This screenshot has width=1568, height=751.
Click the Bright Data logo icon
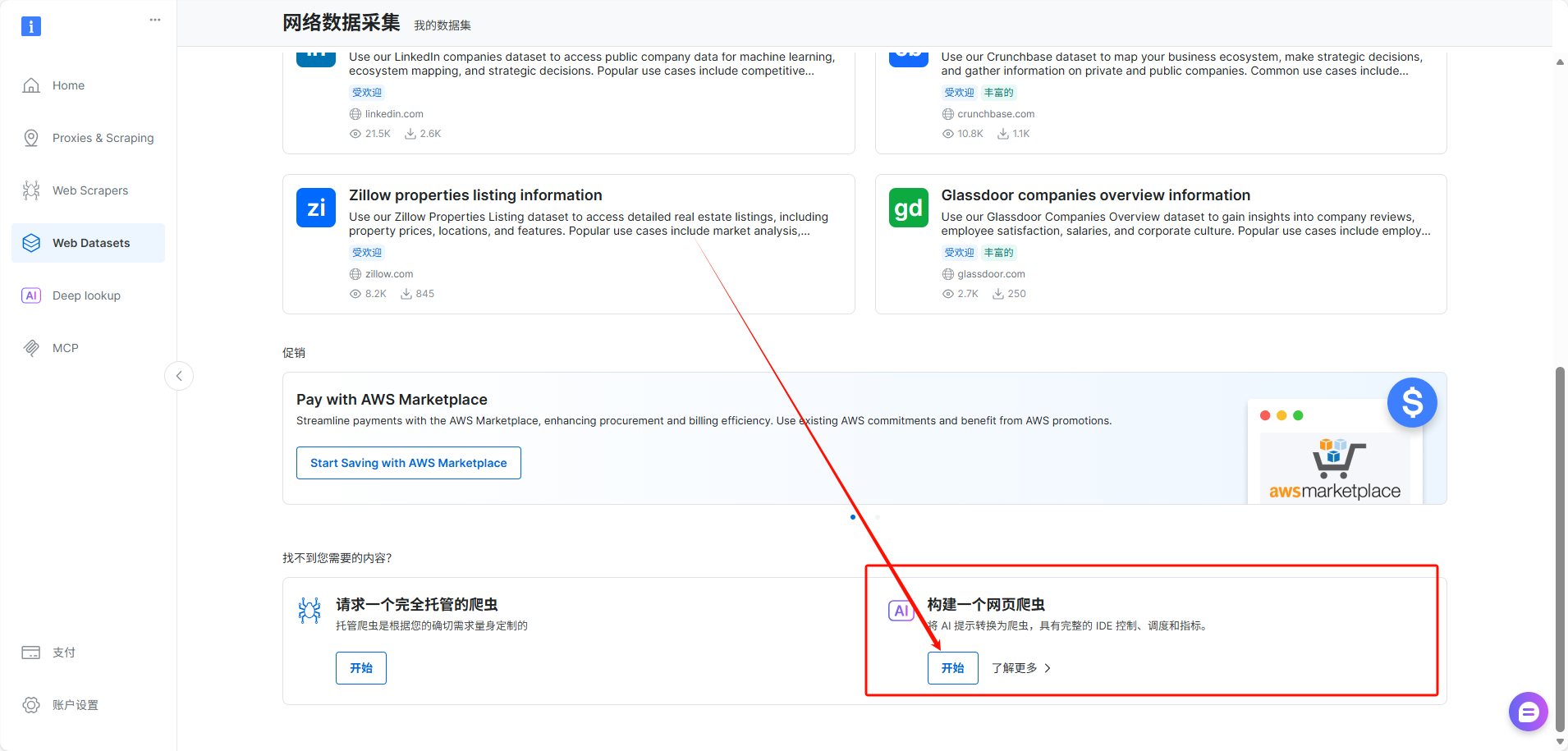point(31,26)
